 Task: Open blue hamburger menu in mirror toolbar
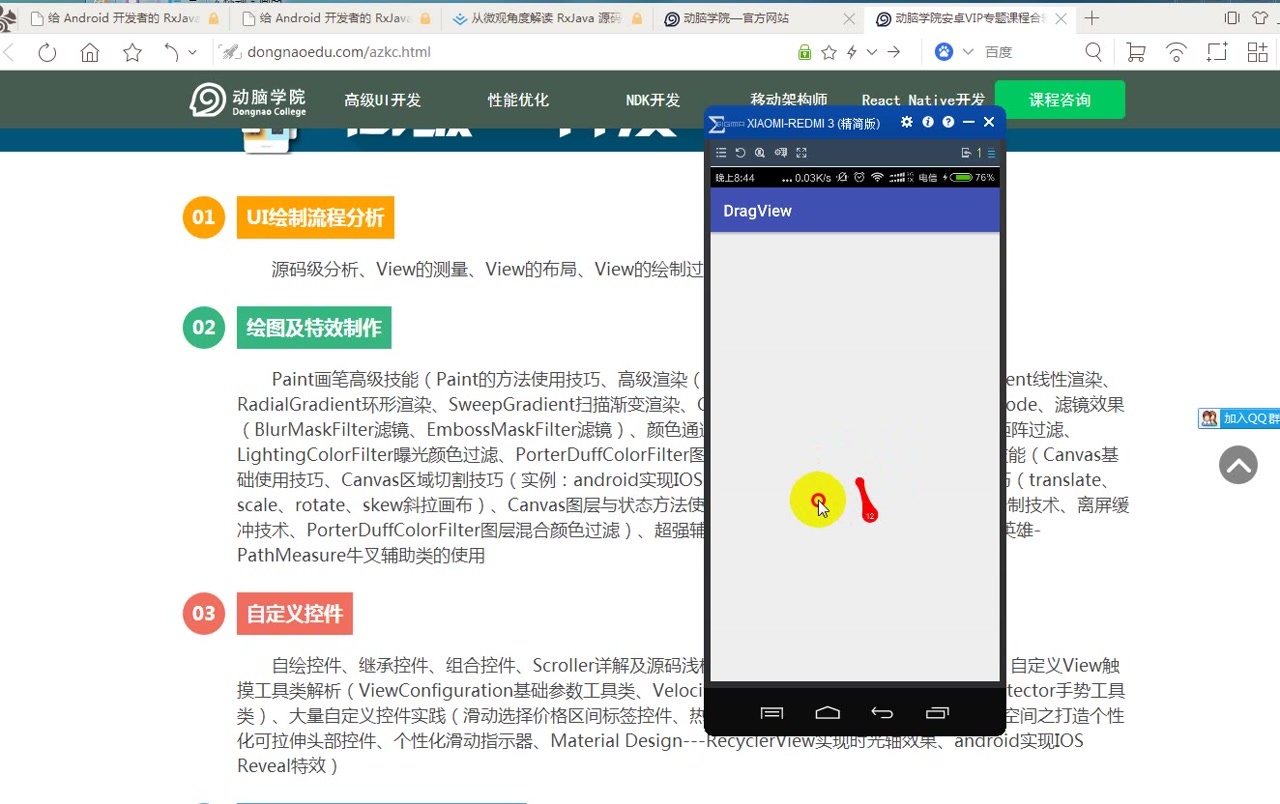coord(991,153)
